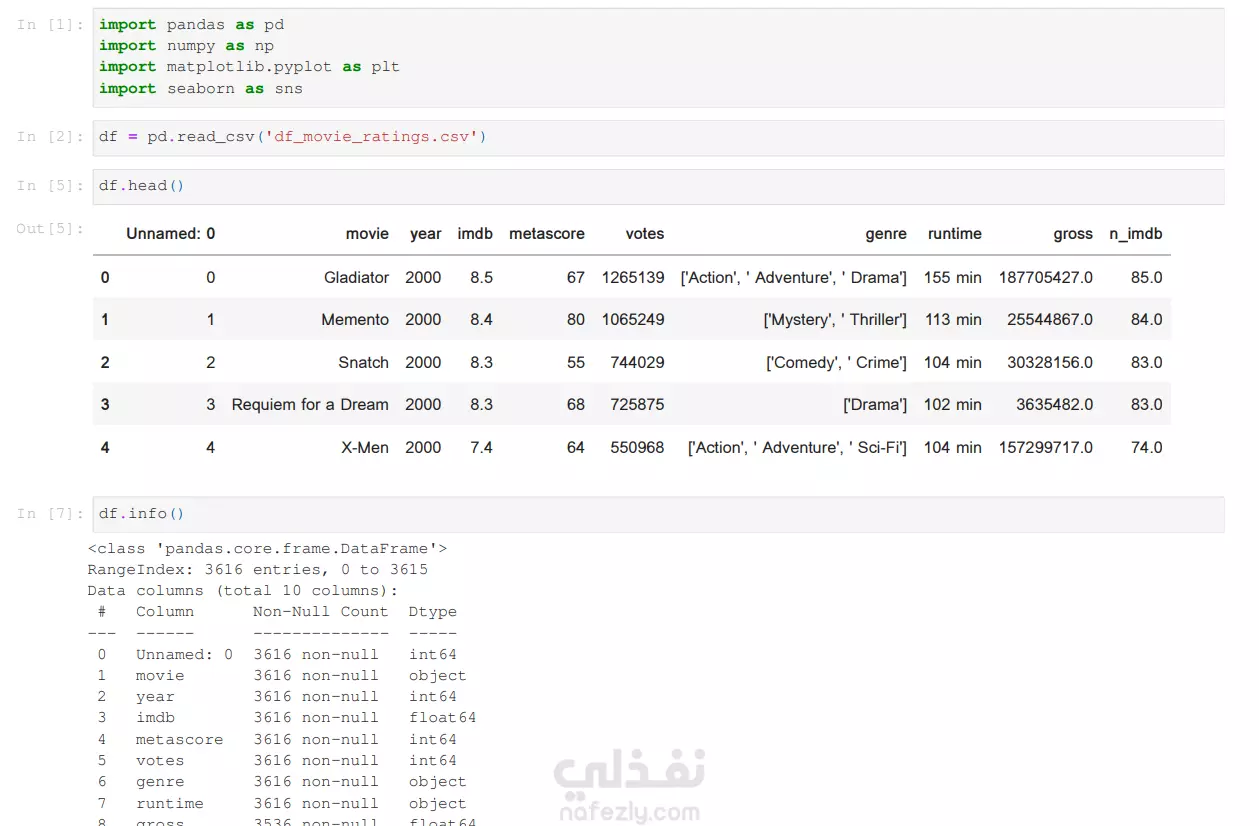Click the votes value 1265139
The width and height of the screenshot is (1259, 826).
tap(633, 277)
